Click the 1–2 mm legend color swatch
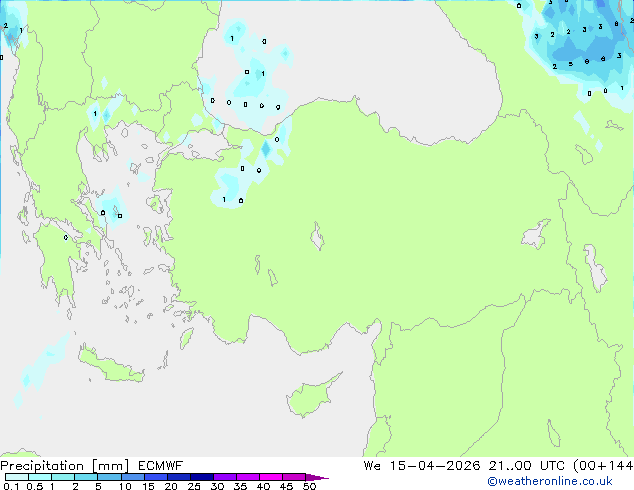 pos(63,477)
